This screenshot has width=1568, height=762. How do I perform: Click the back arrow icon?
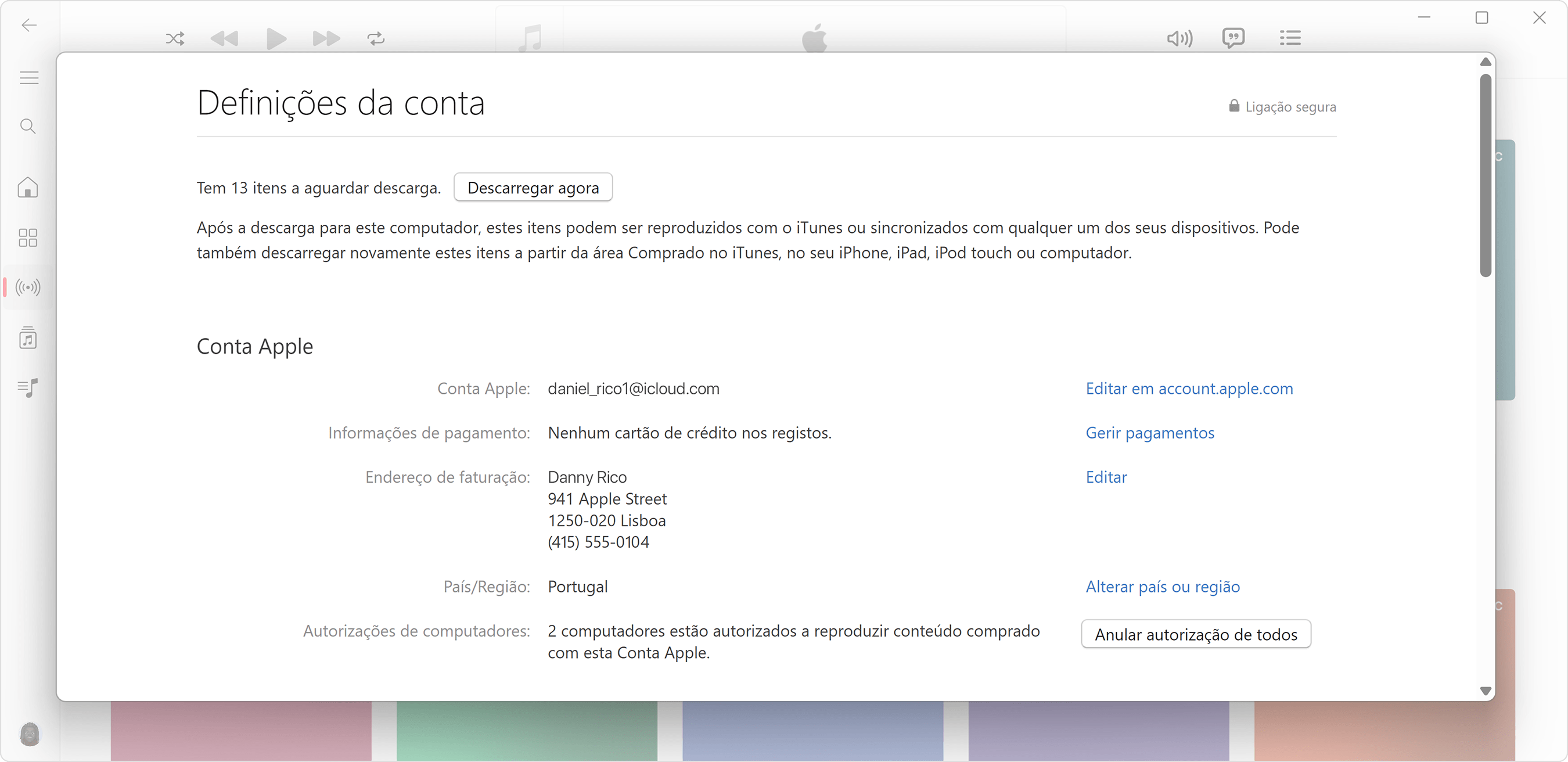point(28,25)
